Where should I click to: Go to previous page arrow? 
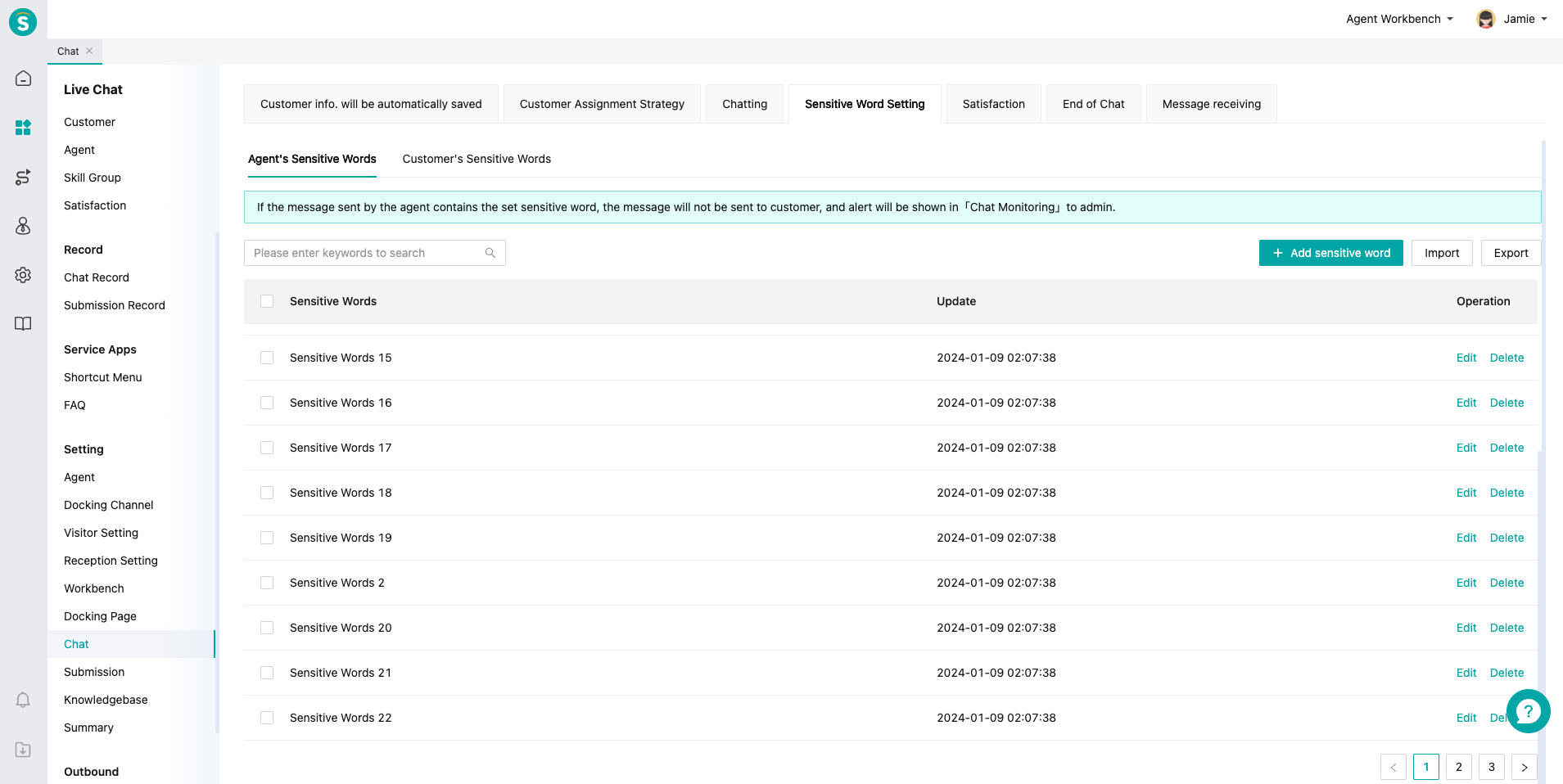pyautogui.click(x=1394, y=767)
